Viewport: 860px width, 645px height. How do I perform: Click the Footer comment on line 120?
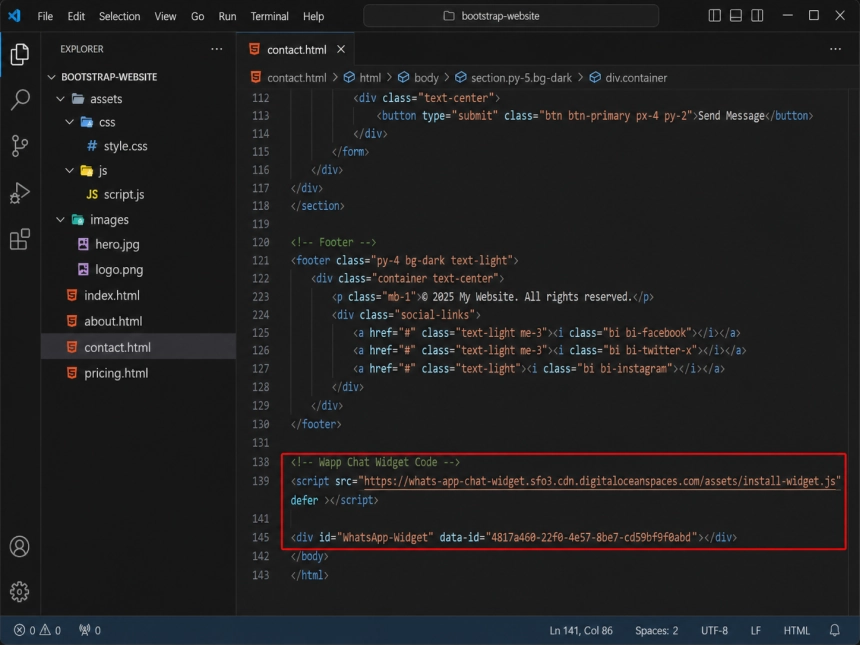[333, 242]
